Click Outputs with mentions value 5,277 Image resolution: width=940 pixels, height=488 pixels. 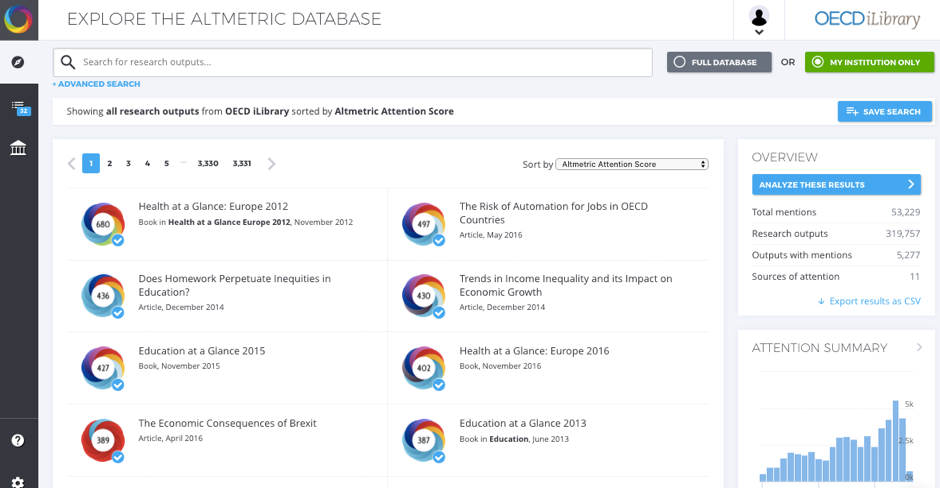point(908,255)
